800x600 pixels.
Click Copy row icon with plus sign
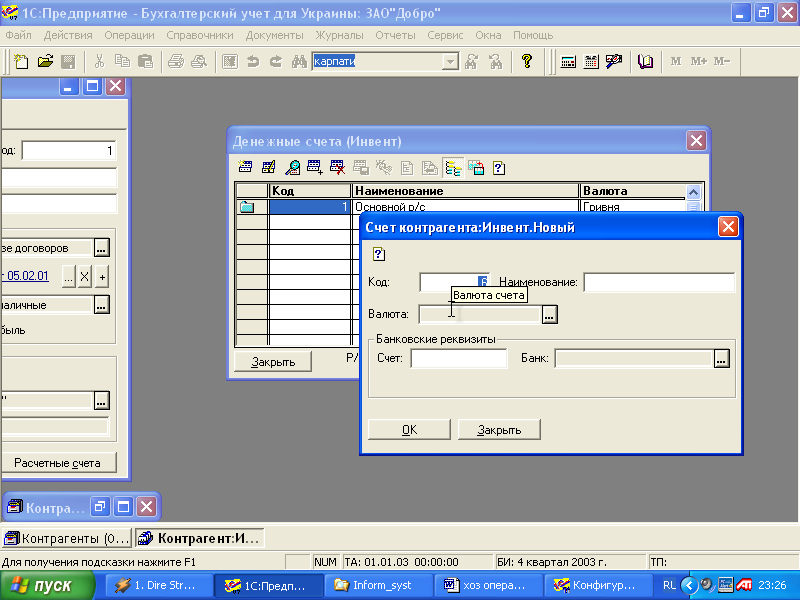pos(315,167)
